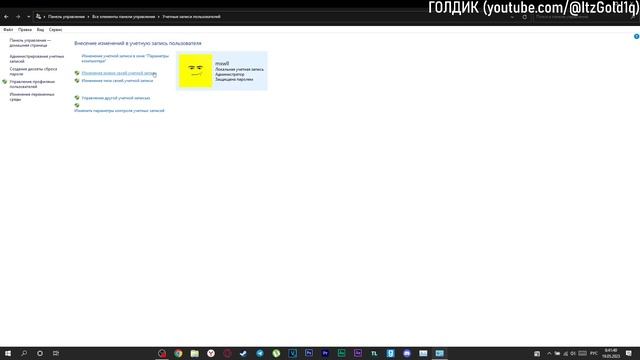Open Cortana circle in taskbar
The width and height of the screenshot is (640, 360).
point(40,353)
